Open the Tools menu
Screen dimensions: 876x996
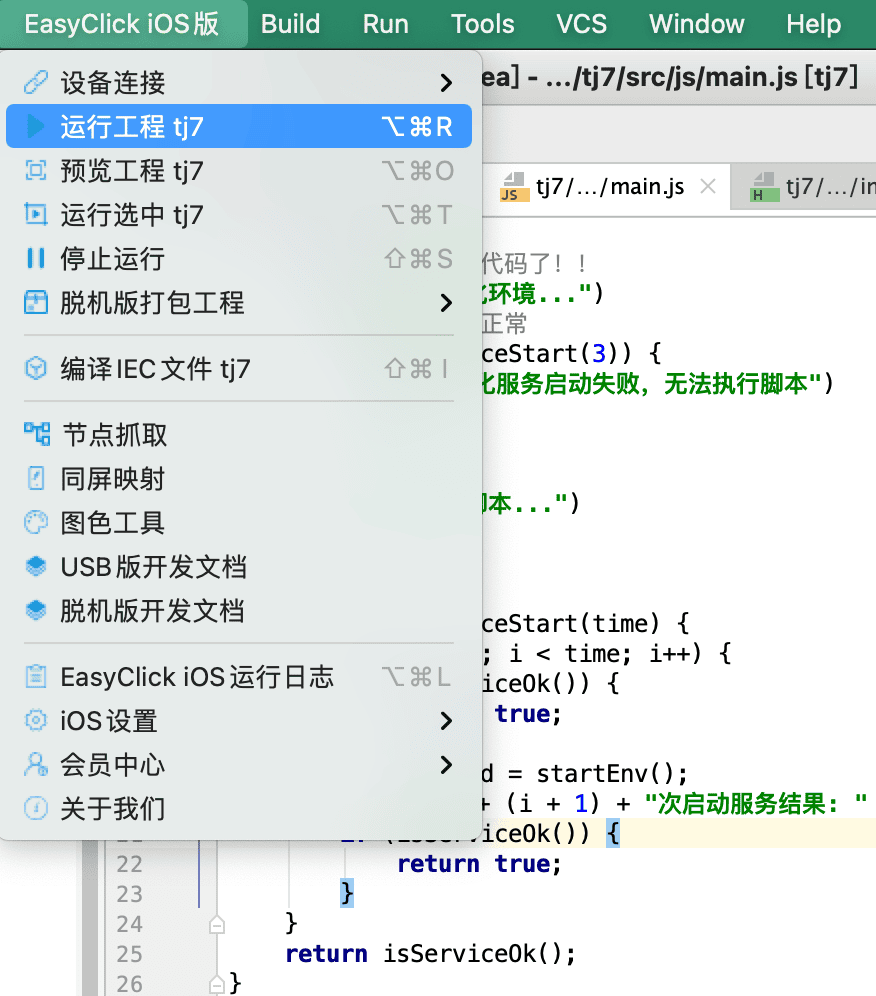point(483,24)
